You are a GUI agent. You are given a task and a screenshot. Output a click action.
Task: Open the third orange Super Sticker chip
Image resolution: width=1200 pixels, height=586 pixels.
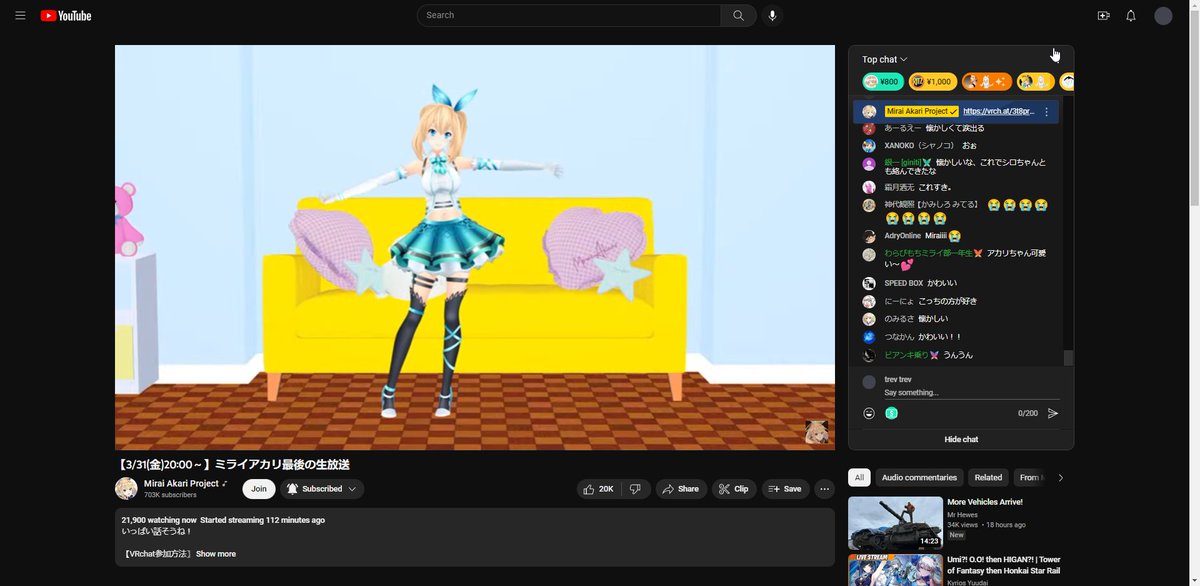(x=987, y=82)
